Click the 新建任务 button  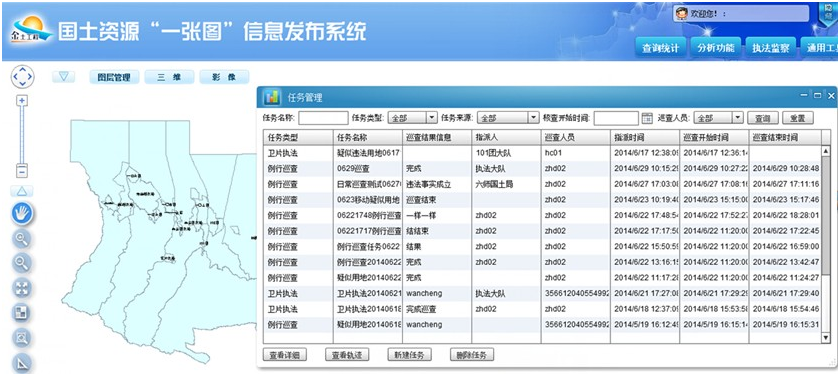[409, 355]
